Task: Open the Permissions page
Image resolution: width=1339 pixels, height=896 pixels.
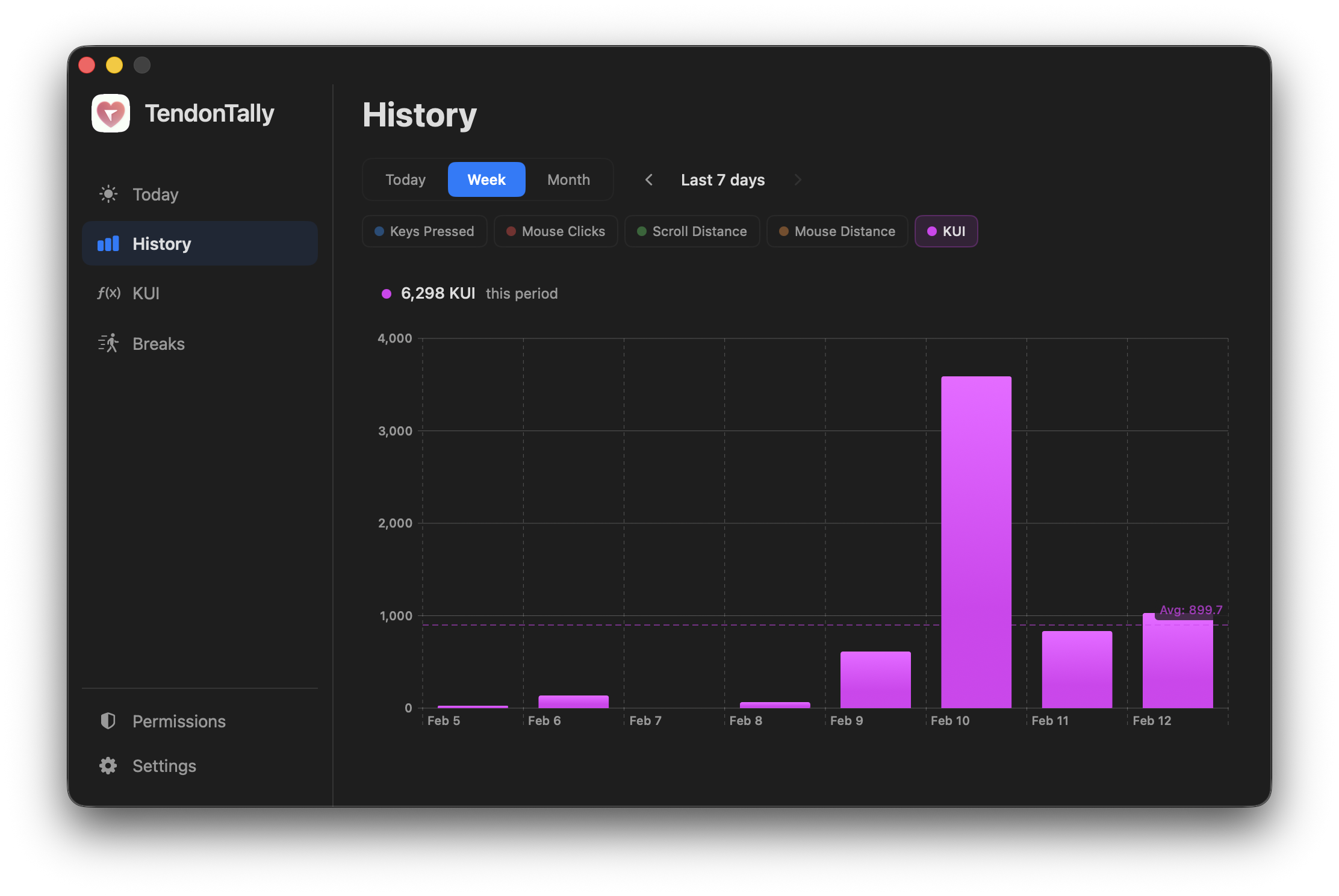Action: tap(179, 721)
